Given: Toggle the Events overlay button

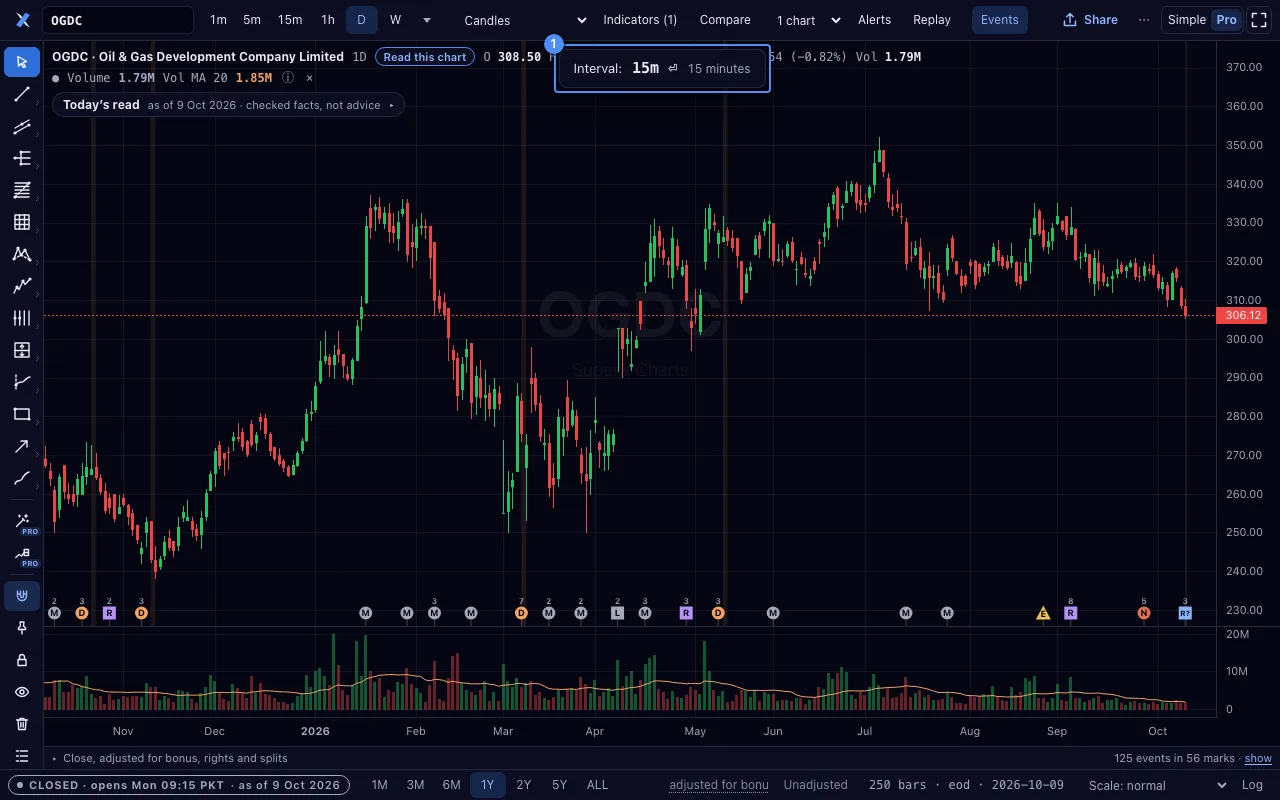Looking at the screenshot, I should pyautogui.click(x=999, y=20).
